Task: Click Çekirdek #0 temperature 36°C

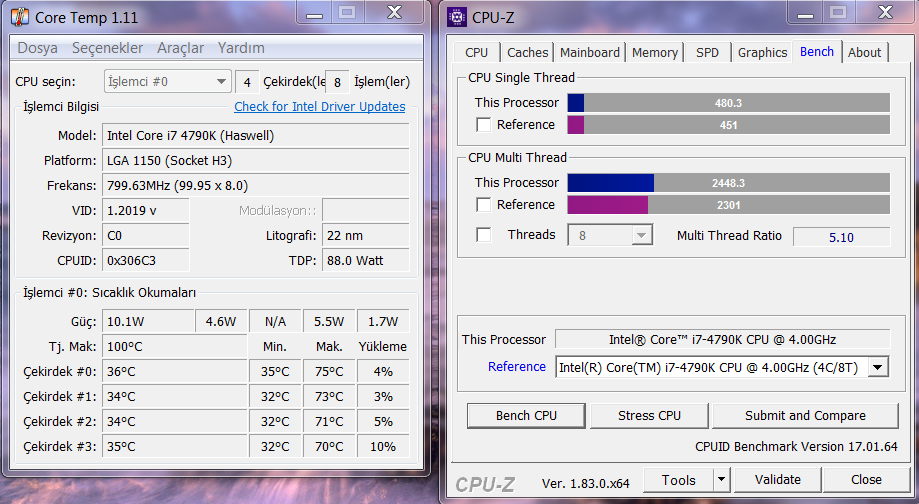Action: [x=174, y=372]
